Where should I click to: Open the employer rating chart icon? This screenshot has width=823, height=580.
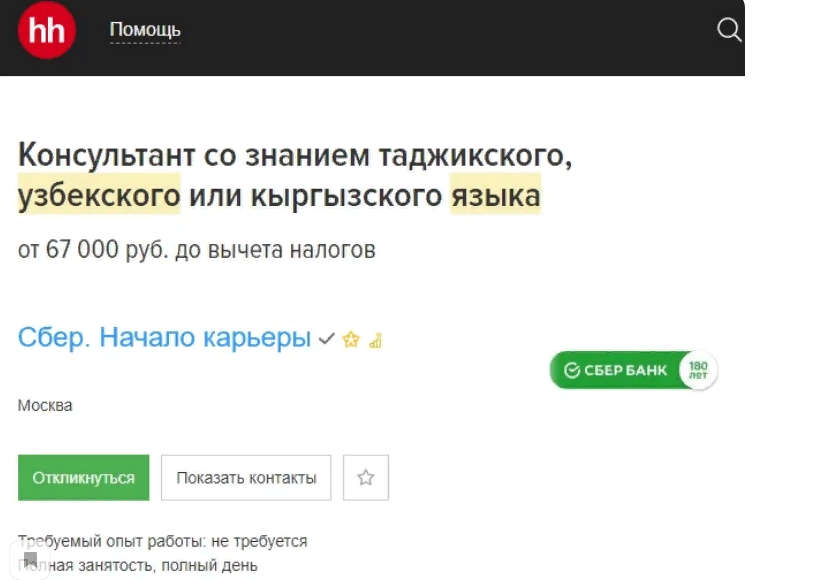tap(374, 341)
